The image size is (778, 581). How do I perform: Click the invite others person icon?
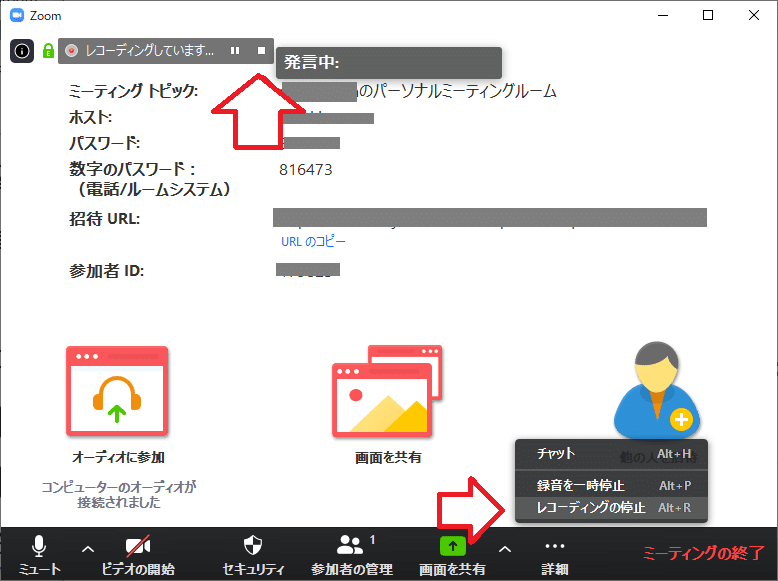click(x=657, y=389)
